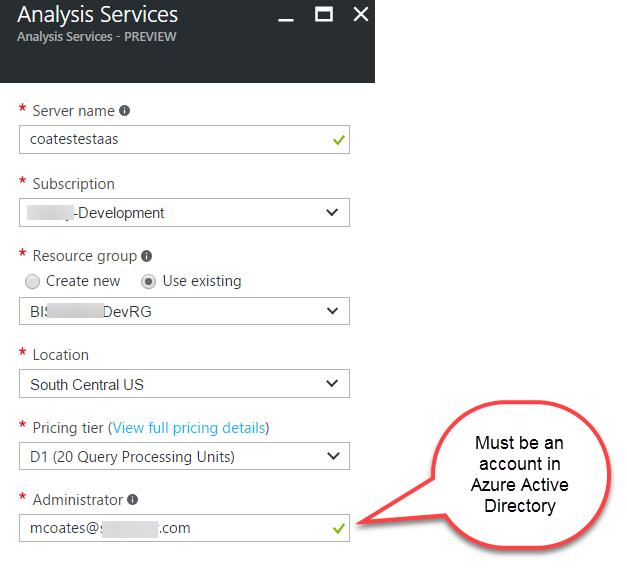Open the Pricing tier D1 dropdown
Viewport: 627px width, 582px height.
(x=184, y=456)
